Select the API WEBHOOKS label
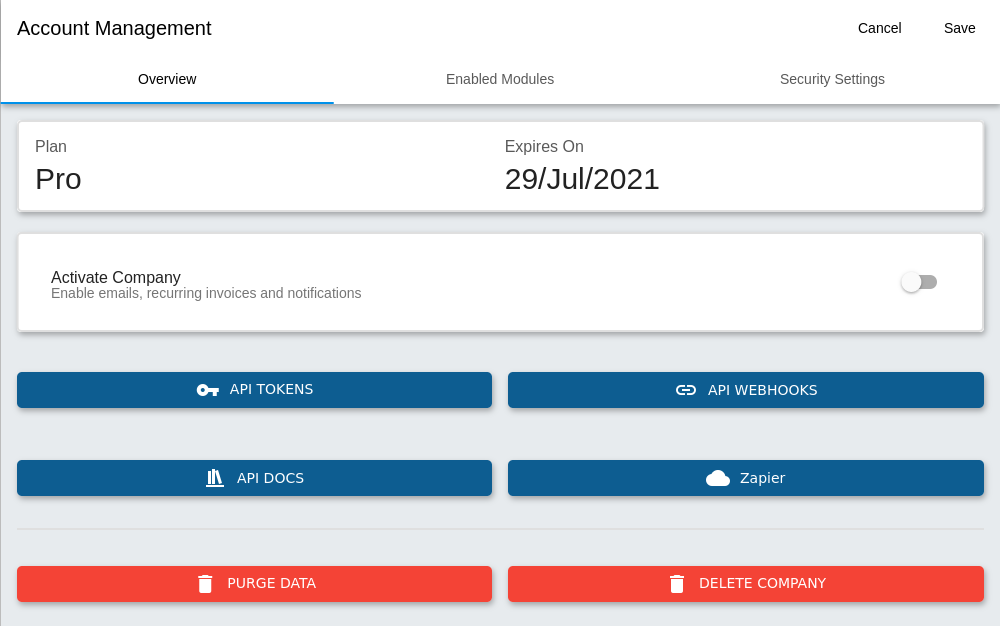Image resolution: width=1000 pixels, height=626 pixels. pyautogui.click(x=762, y=390)
